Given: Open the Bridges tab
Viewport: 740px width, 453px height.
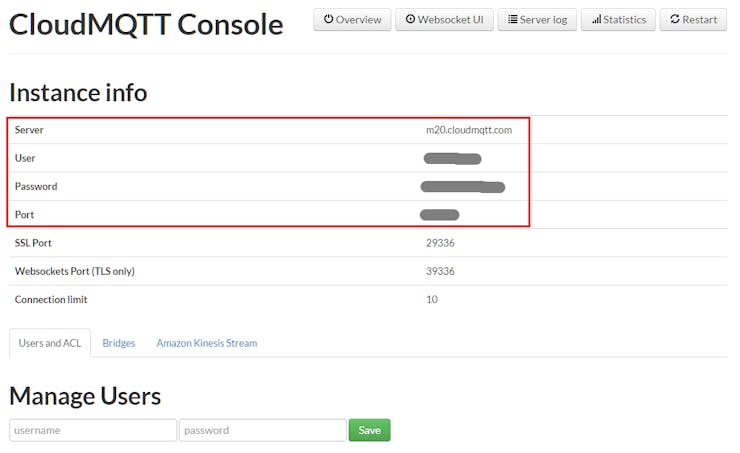Looking at the screenshot, I should pos(119,343).
